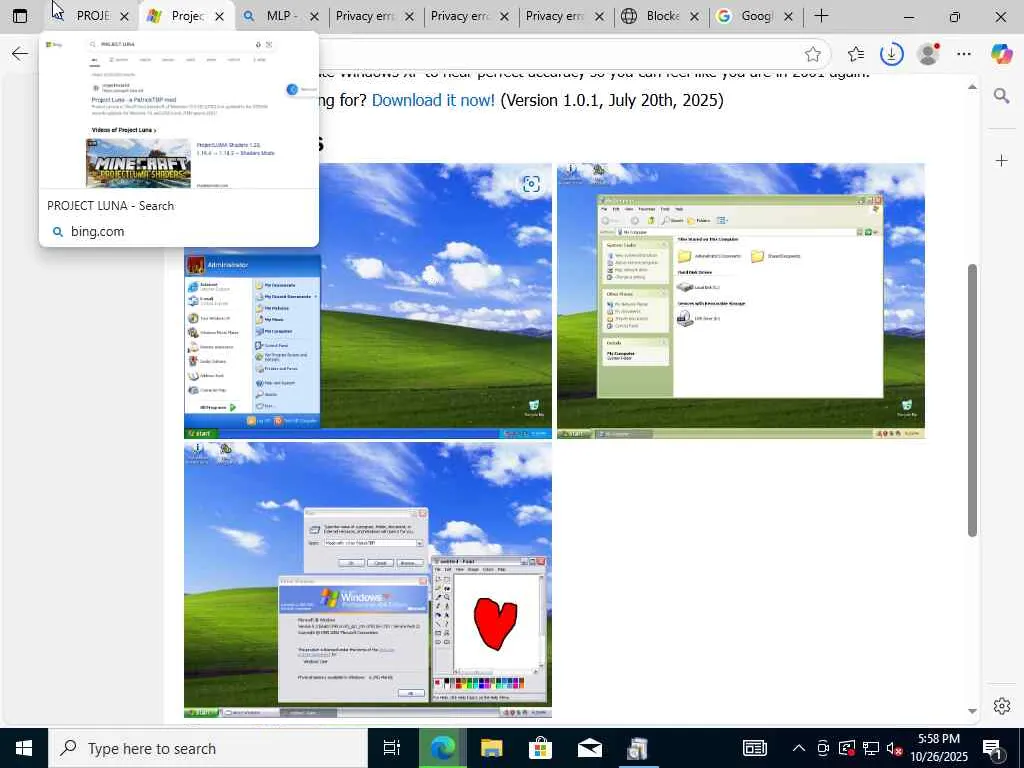Image resolution: width=1024 pixels, height=768 pixels.
Task: Open the tab actions menu icon
Action: coord(20,16)
